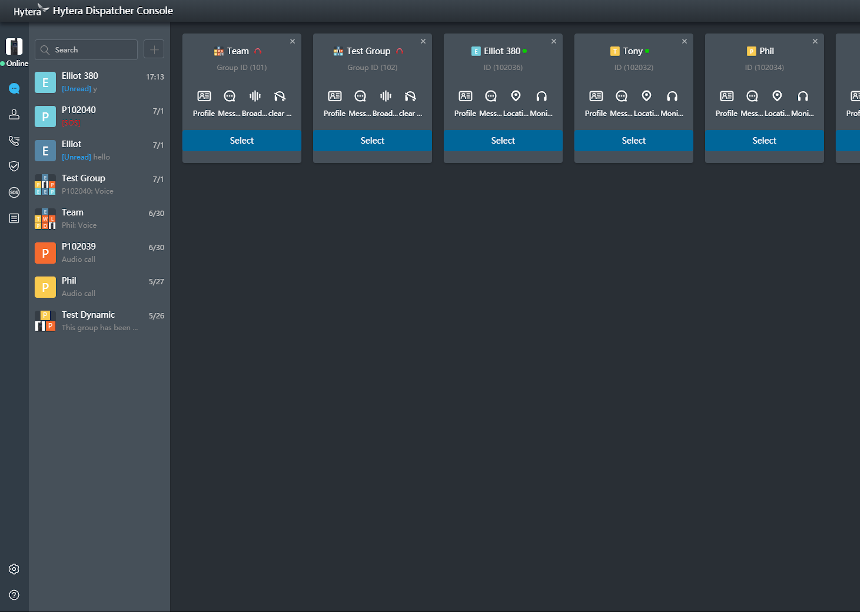The width and height of the screenshot is (860, 612).
Task: Open the P102040 SOS conversation
Action: [99, 116]
